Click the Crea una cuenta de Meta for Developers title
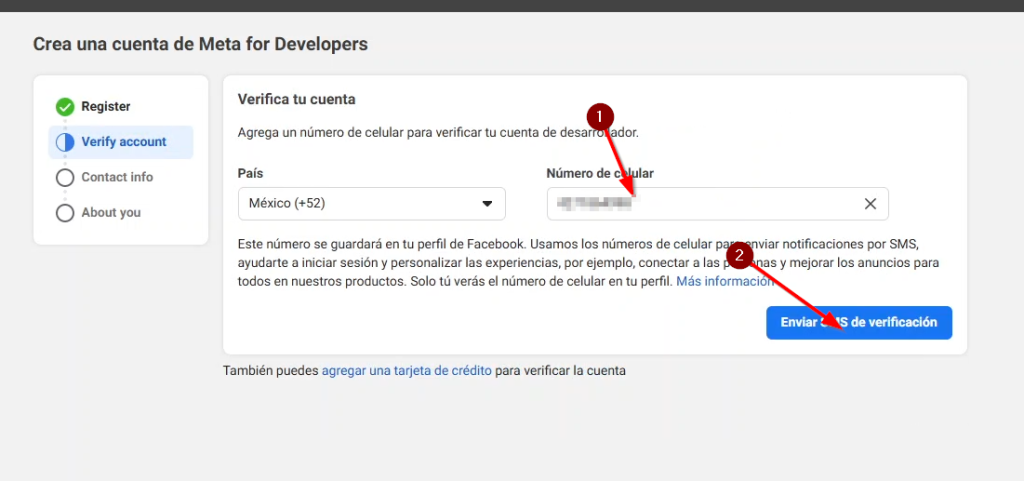 click(200, 44)
